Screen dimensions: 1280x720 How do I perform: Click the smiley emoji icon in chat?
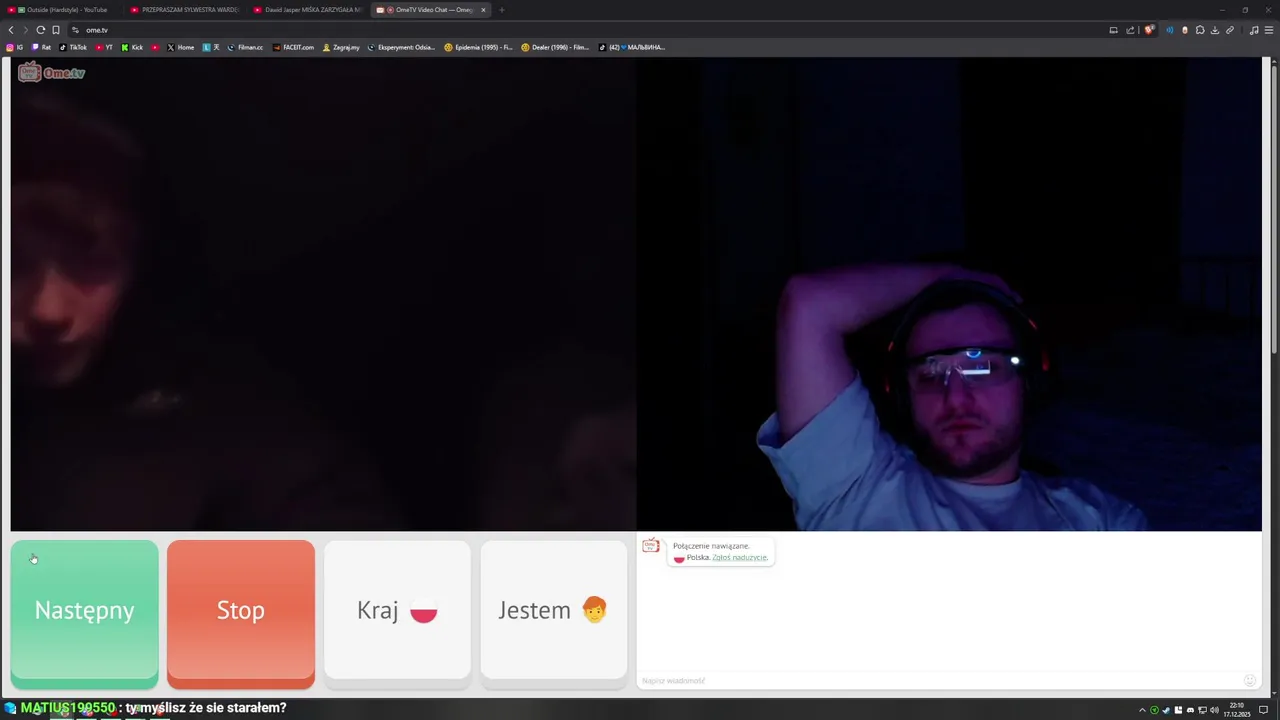click(1250, 680)
